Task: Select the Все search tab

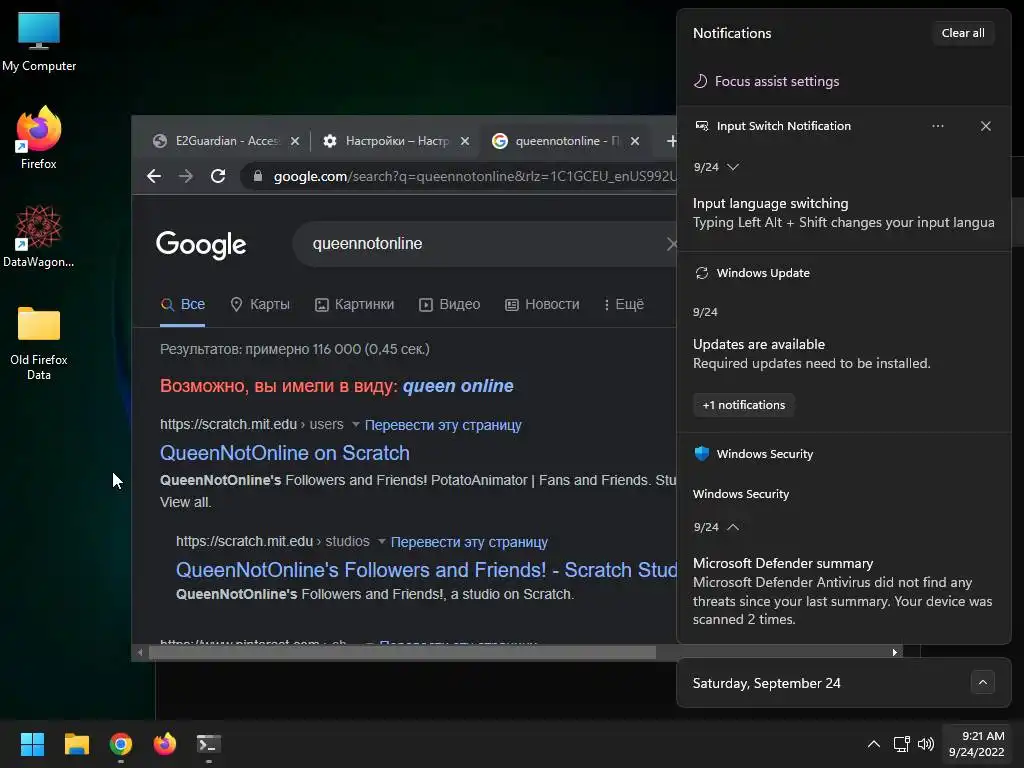Action: click(x=183, y=304)
